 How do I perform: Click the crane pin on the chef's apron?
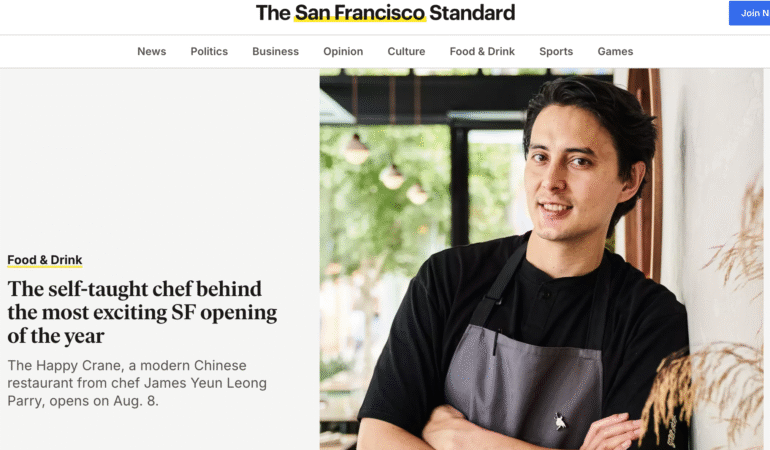click(559, 421)
